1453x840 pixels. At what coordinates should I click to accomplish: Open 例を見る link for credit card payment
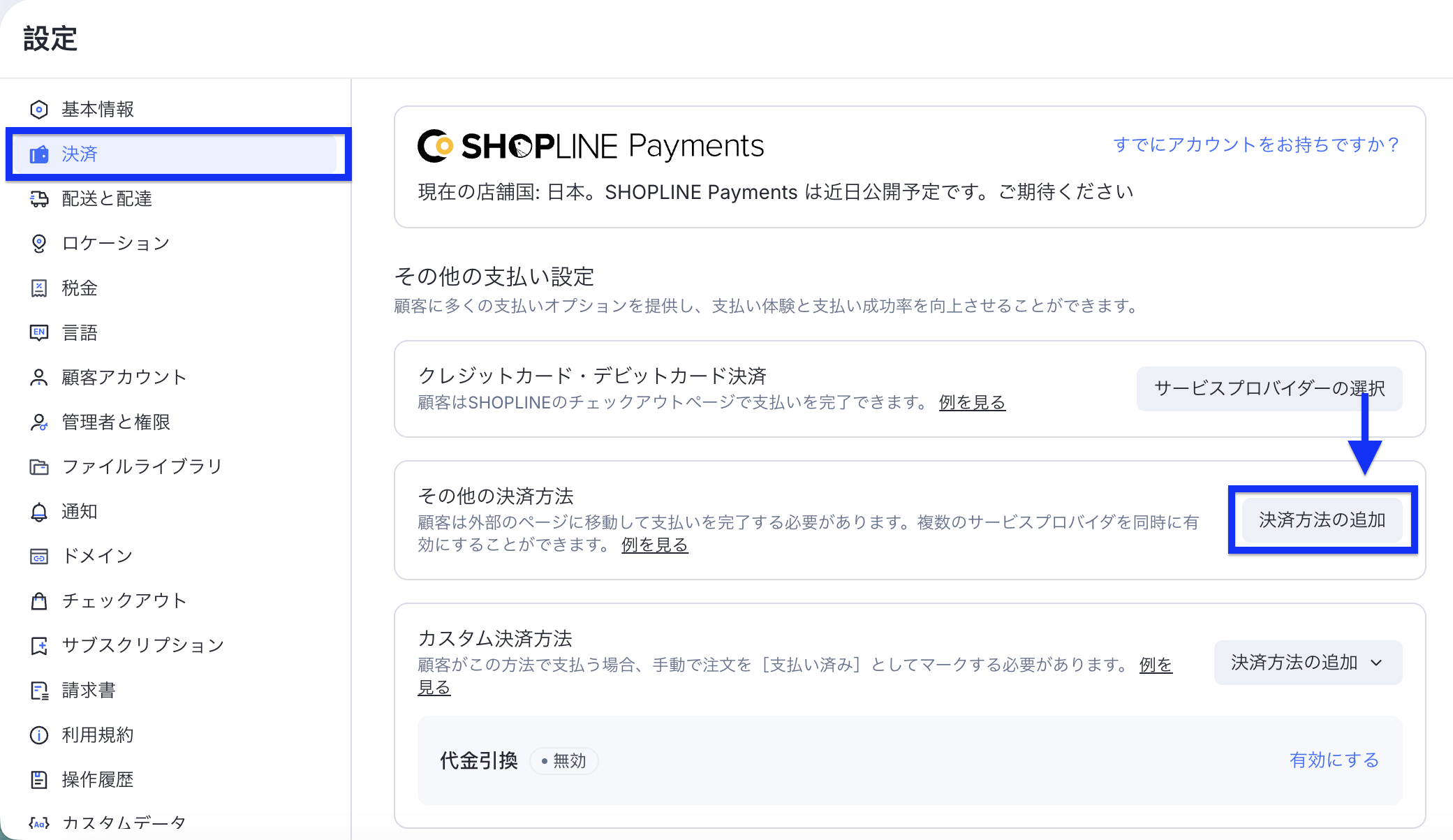(971, 403)
